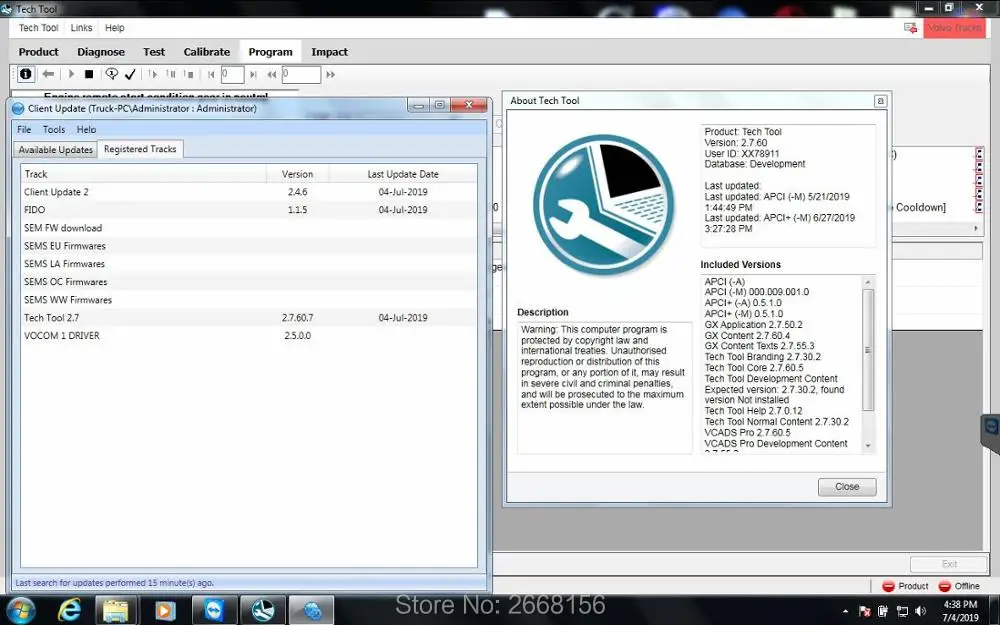Click the message icon beside Volvo Trucks
The height and width of the screenshot is (625, 1000).
(x=910, y=28)
